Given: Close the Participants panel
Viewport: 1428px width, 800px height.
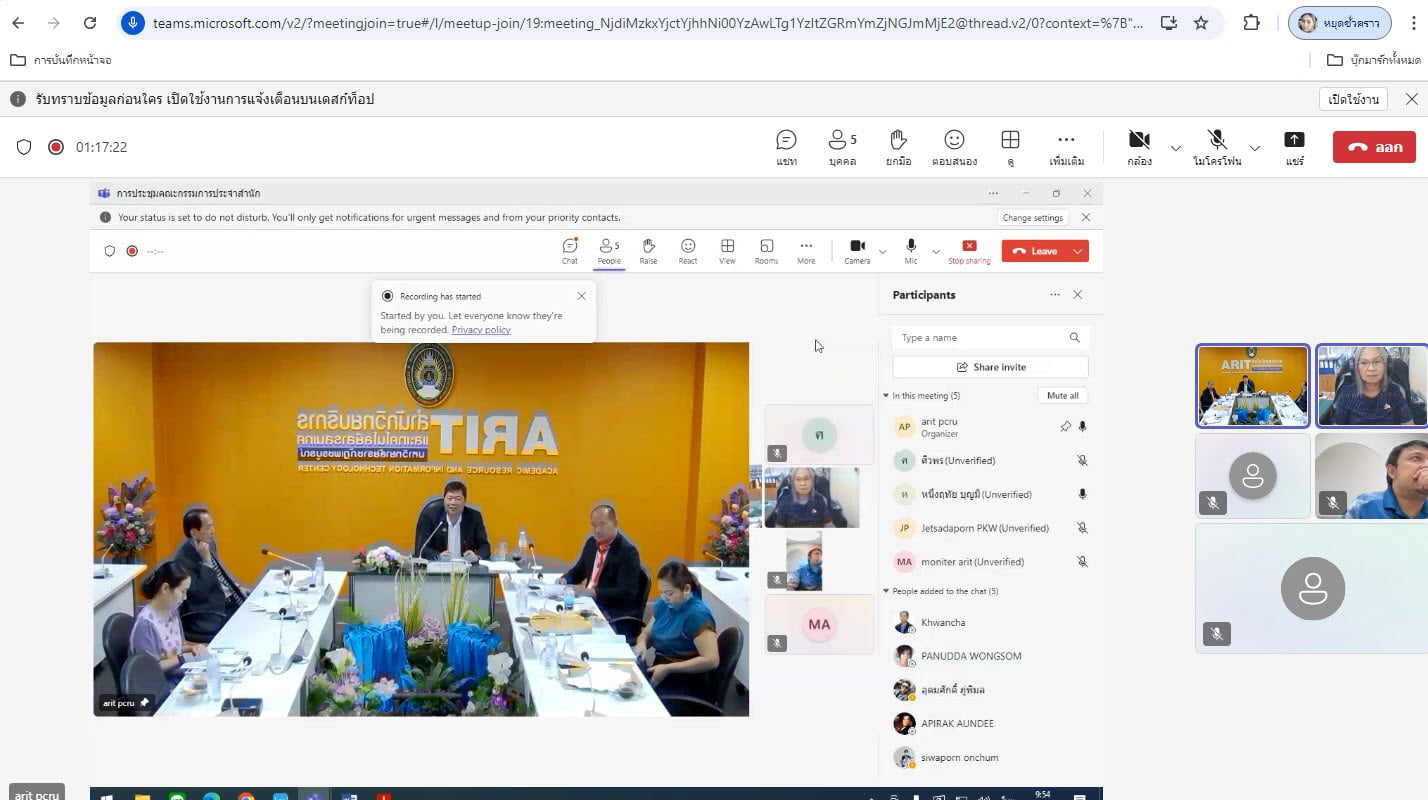Looking at the screenshot, I should click(1077, 295).
